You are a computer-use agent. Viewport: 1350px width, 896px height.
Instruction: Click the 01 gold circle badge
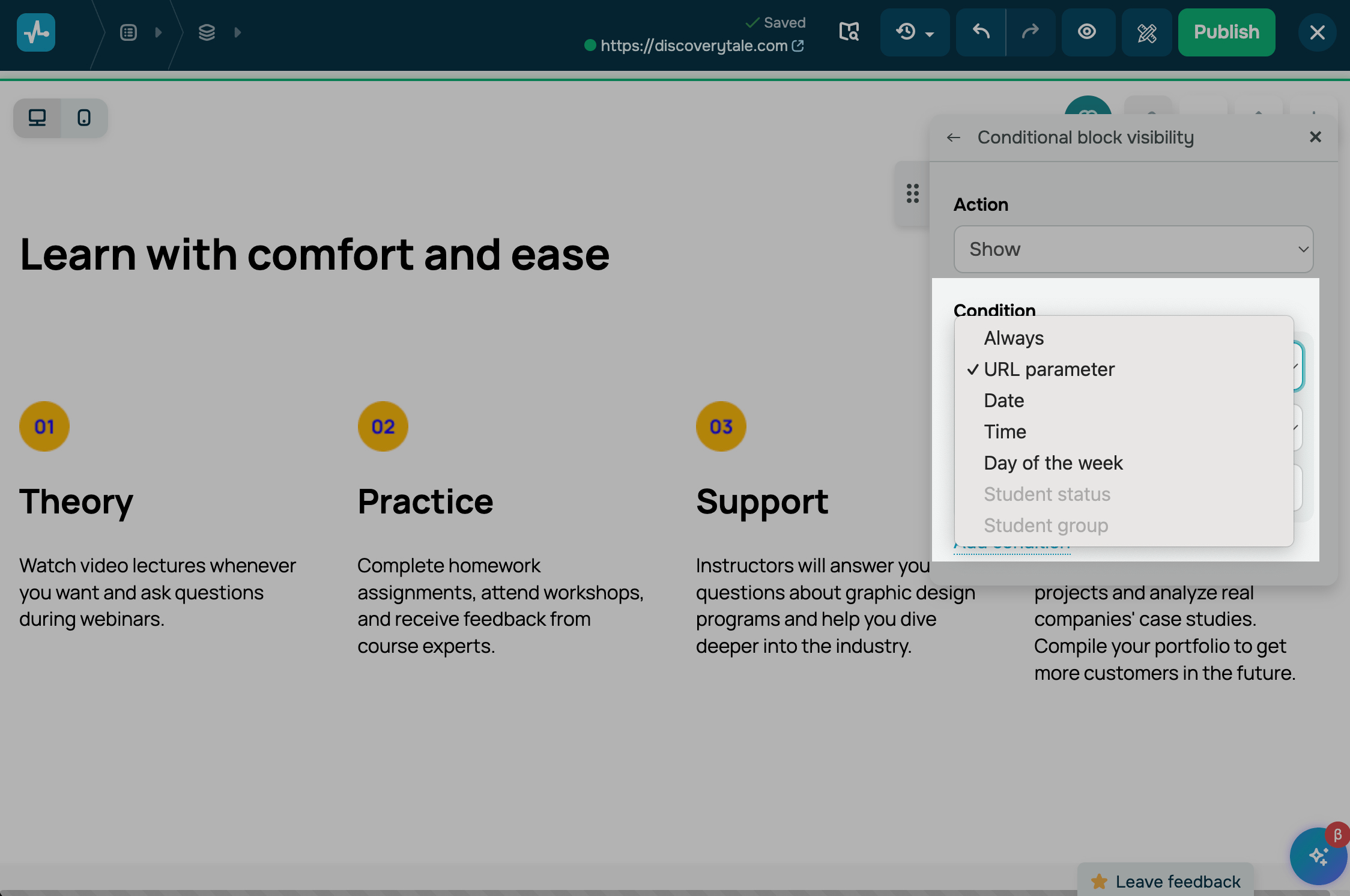point(44,426)
